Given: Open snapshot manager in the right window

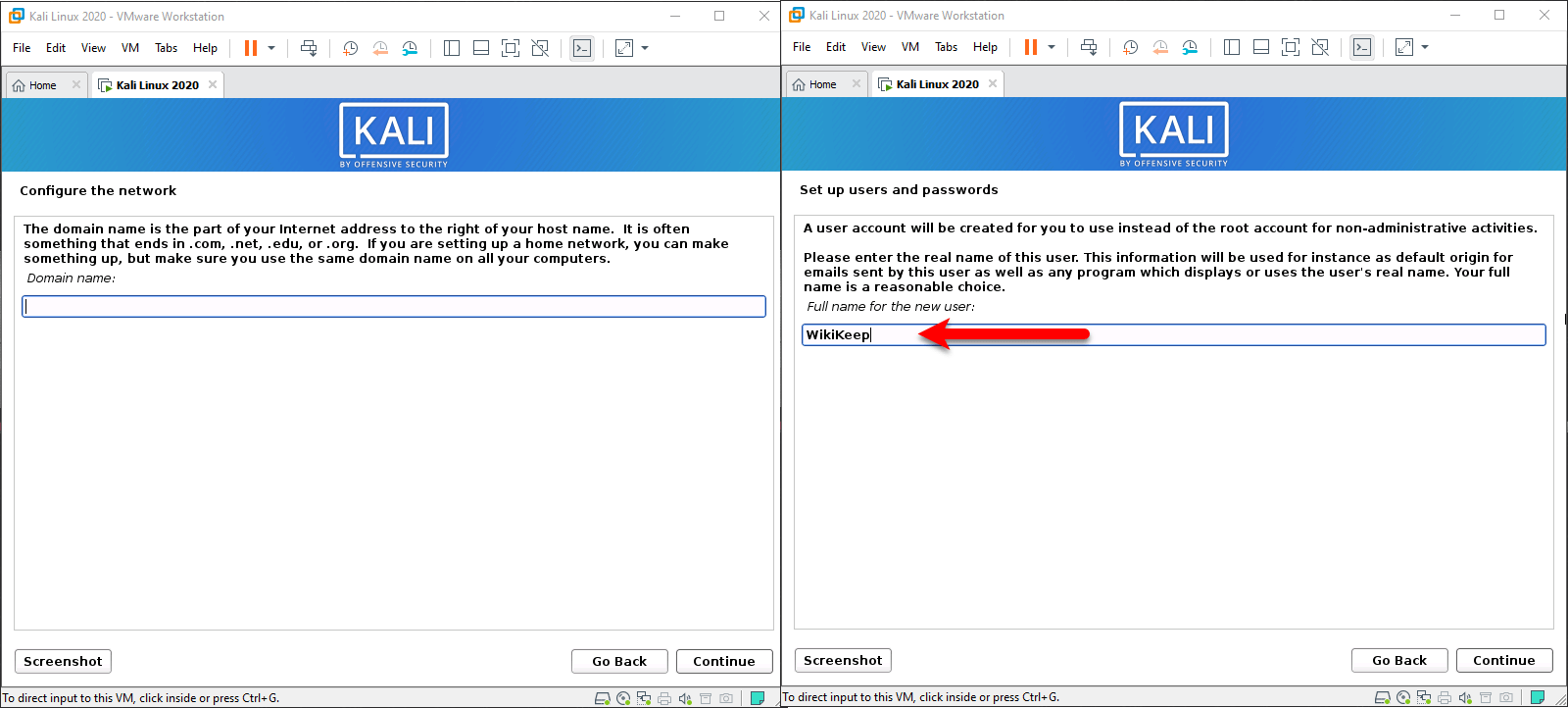Looking at the screenshot, I should [x=1190, y=47].
